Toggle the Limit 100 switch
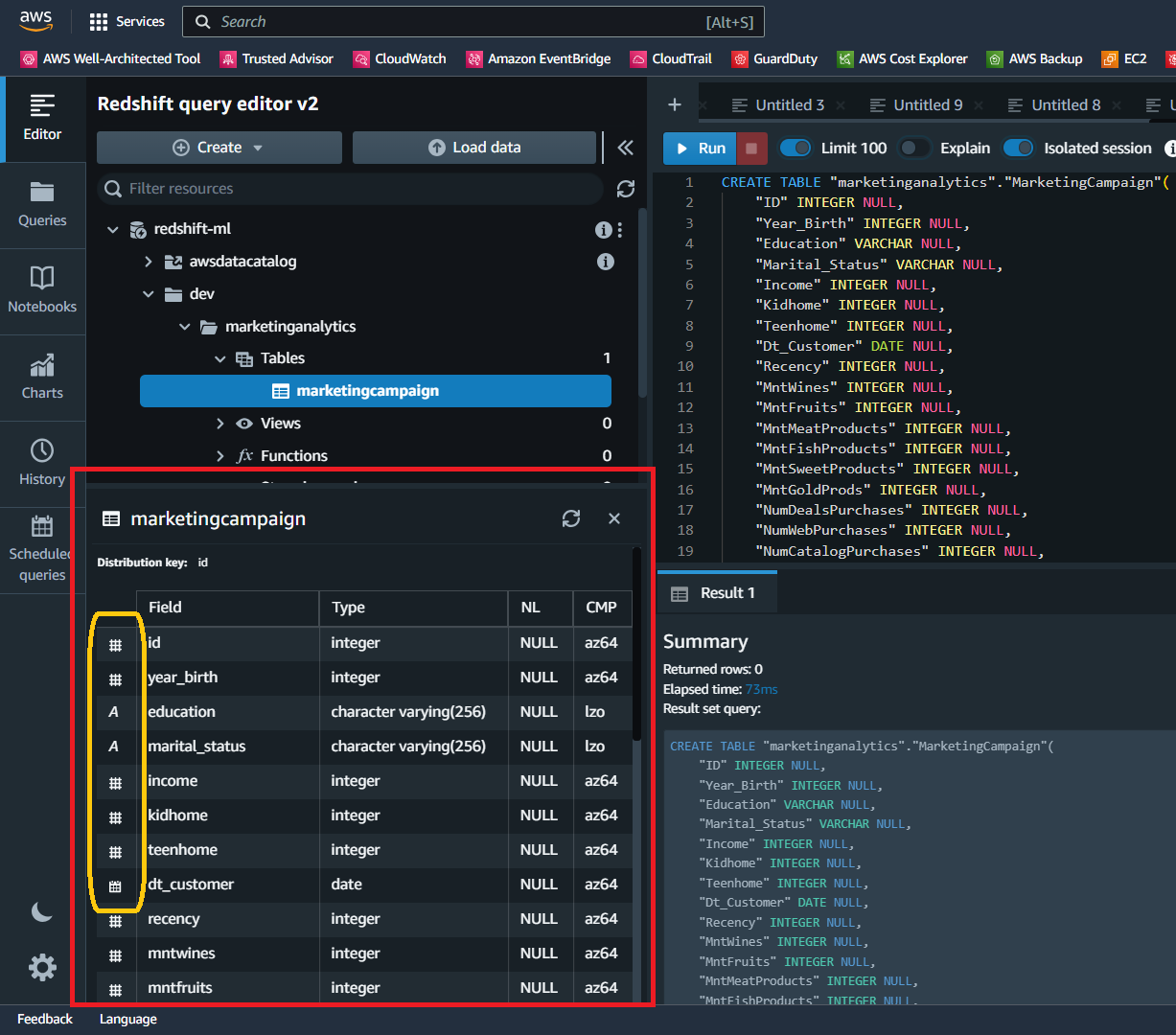The height and width of the screenshot is (1035, 1176). (796, 148)
